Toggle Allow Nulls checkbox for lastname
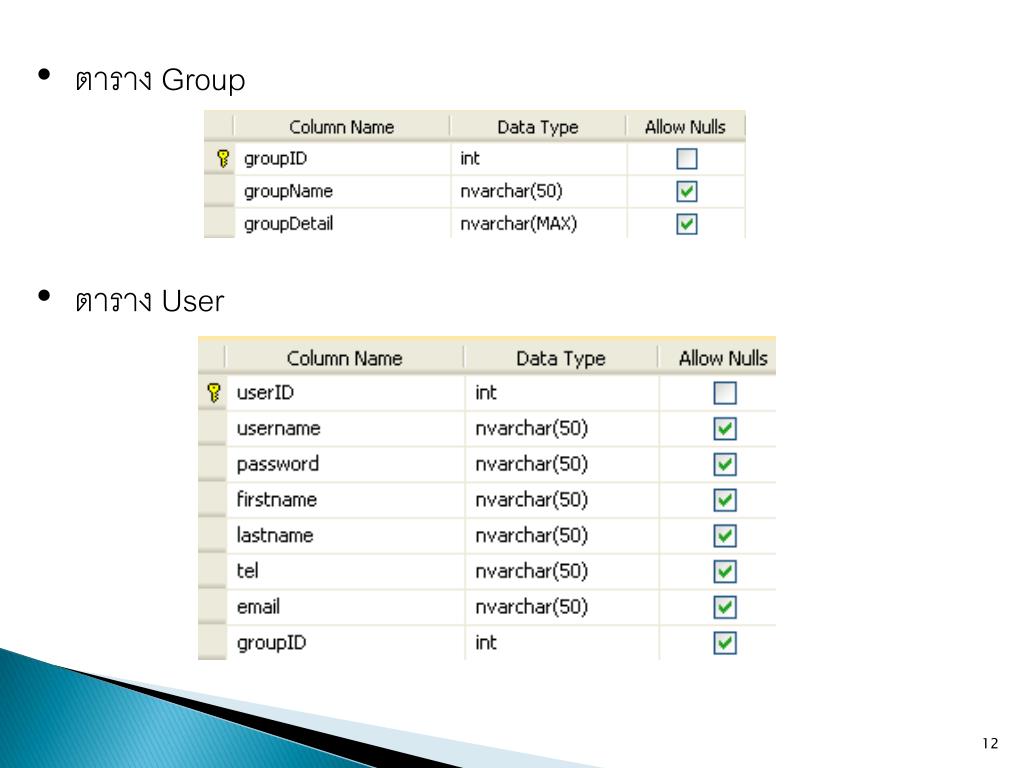This screenshot has width=1024, height=768. coord(725,536)
